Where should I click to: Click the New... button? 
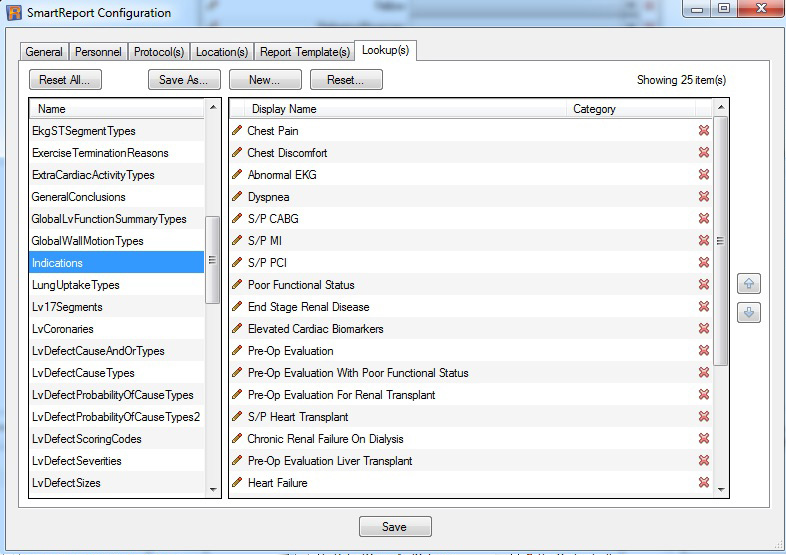(x=265, y=80)
